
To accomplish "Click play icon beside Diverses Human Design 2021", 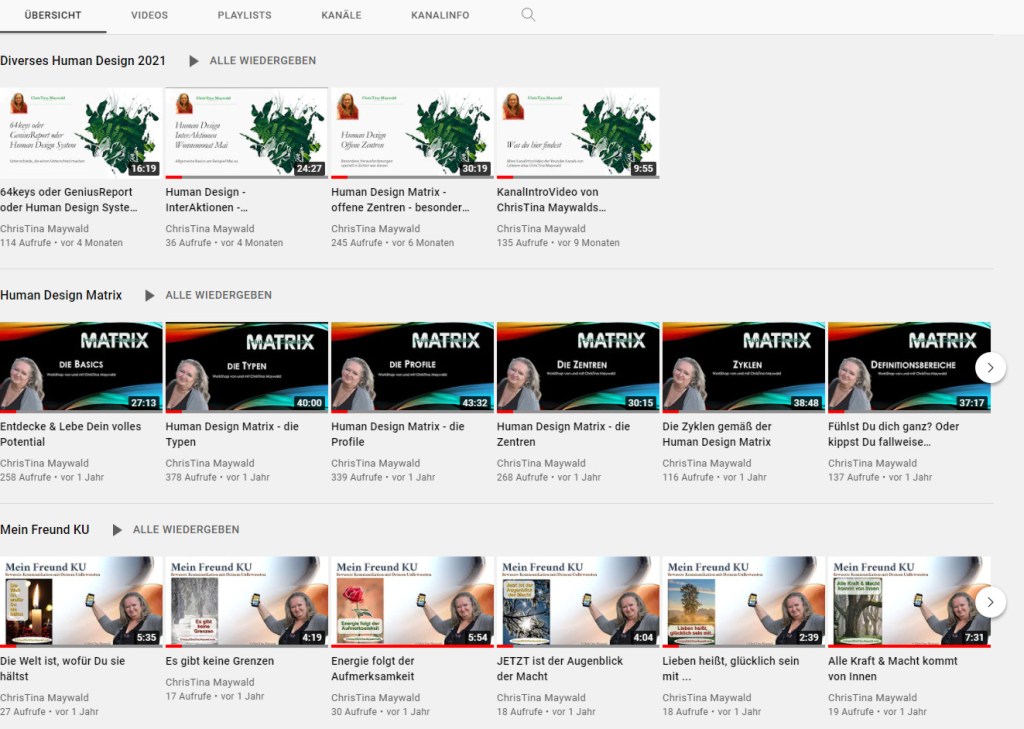I will pos(194,61).
